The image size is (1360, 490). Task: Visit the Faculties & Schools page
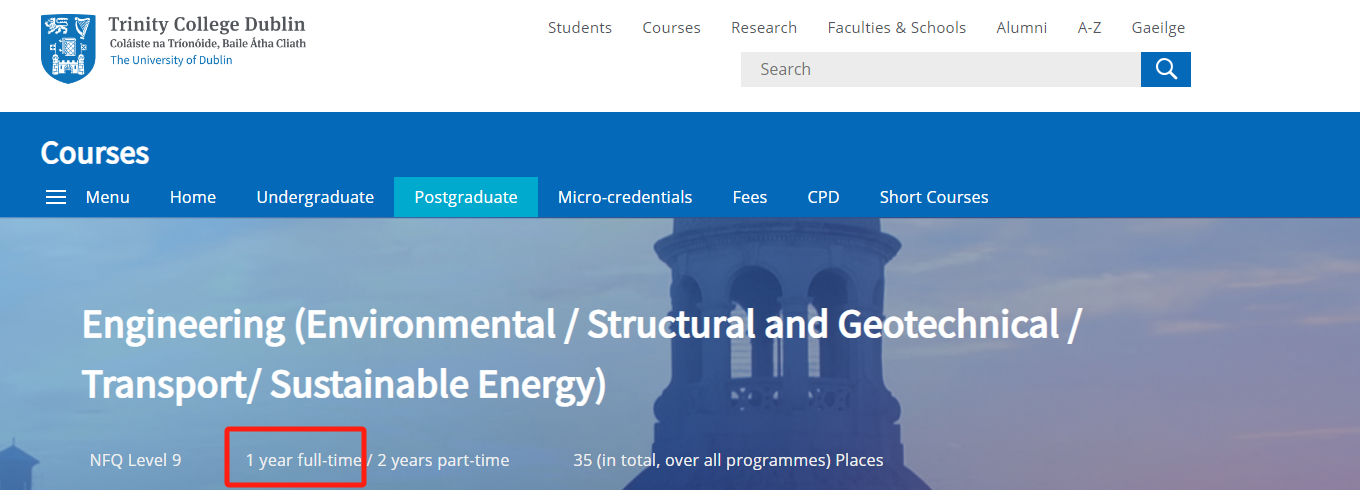[896, 27]
